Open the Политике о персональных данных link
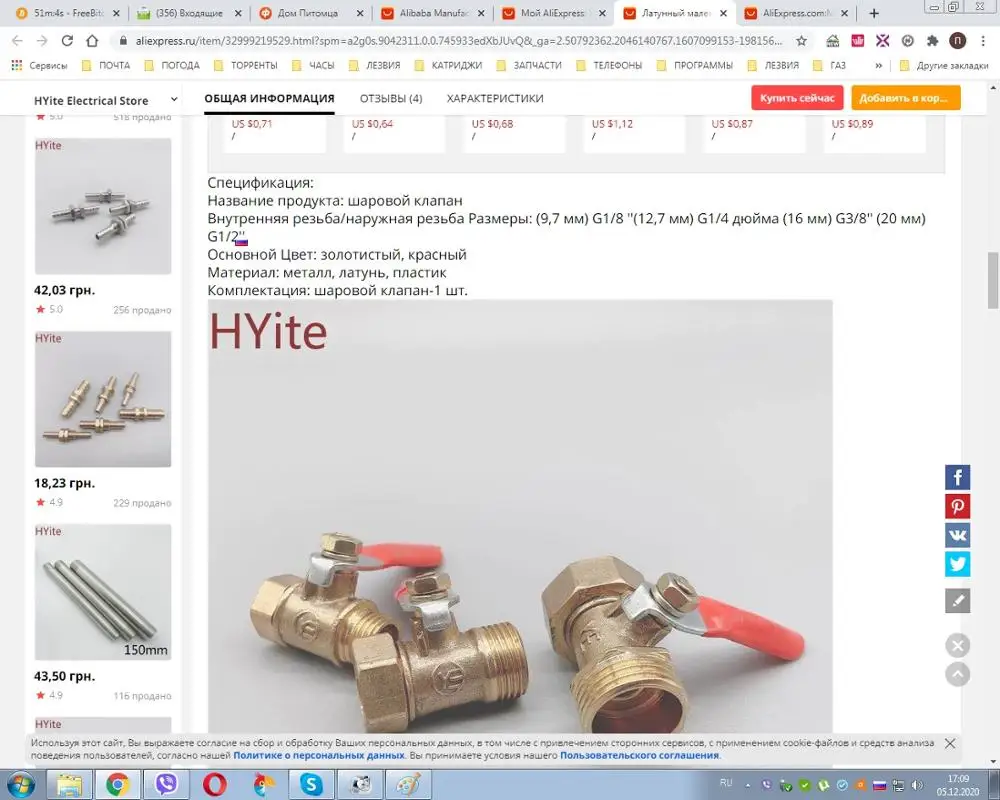 pyautogui.click(x=318, y=755)
